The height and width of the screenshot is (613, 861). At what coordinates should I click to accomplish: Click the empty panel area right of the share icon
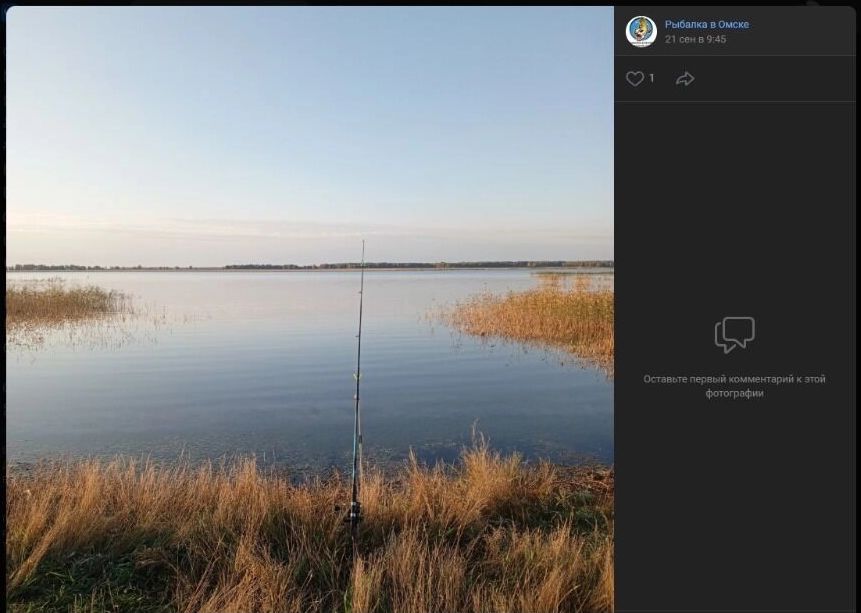pyautogui.click(x=780, y=78)
